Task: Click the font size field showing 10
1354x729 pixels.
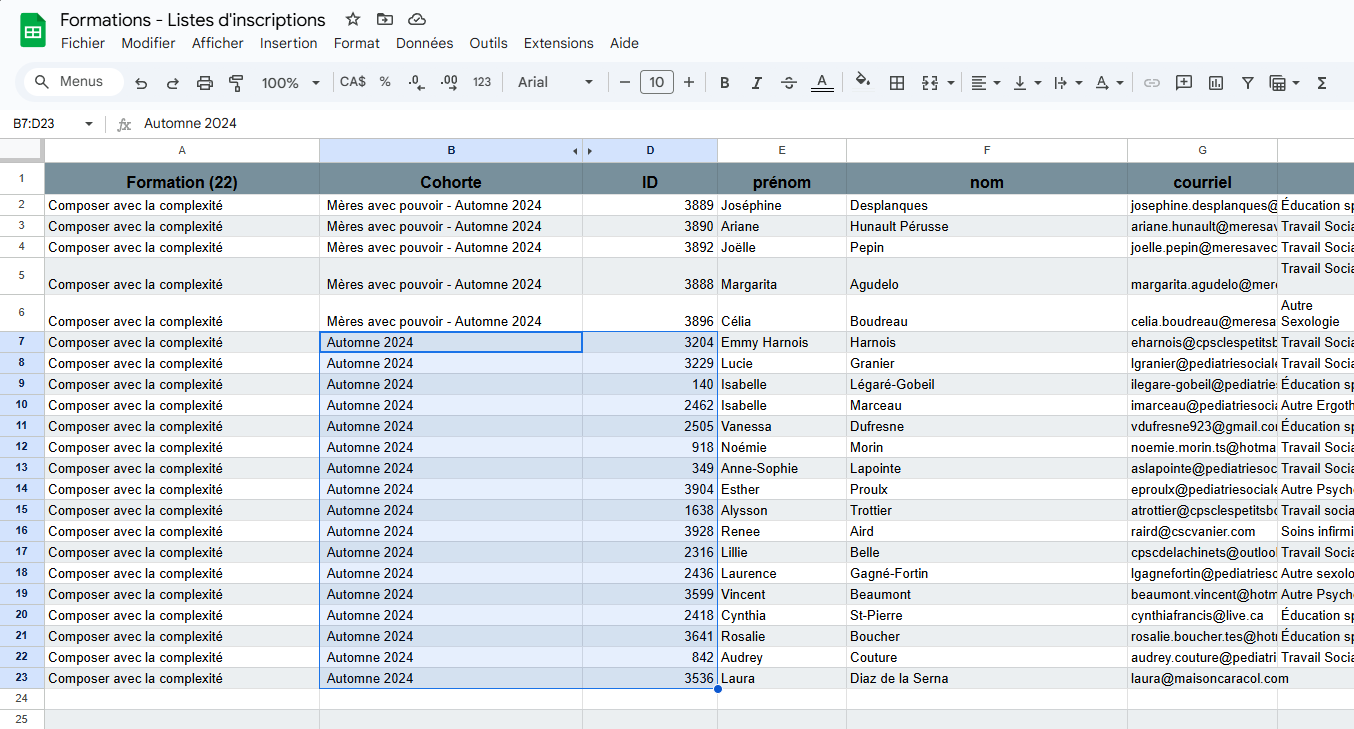Action: pos(656,83)
